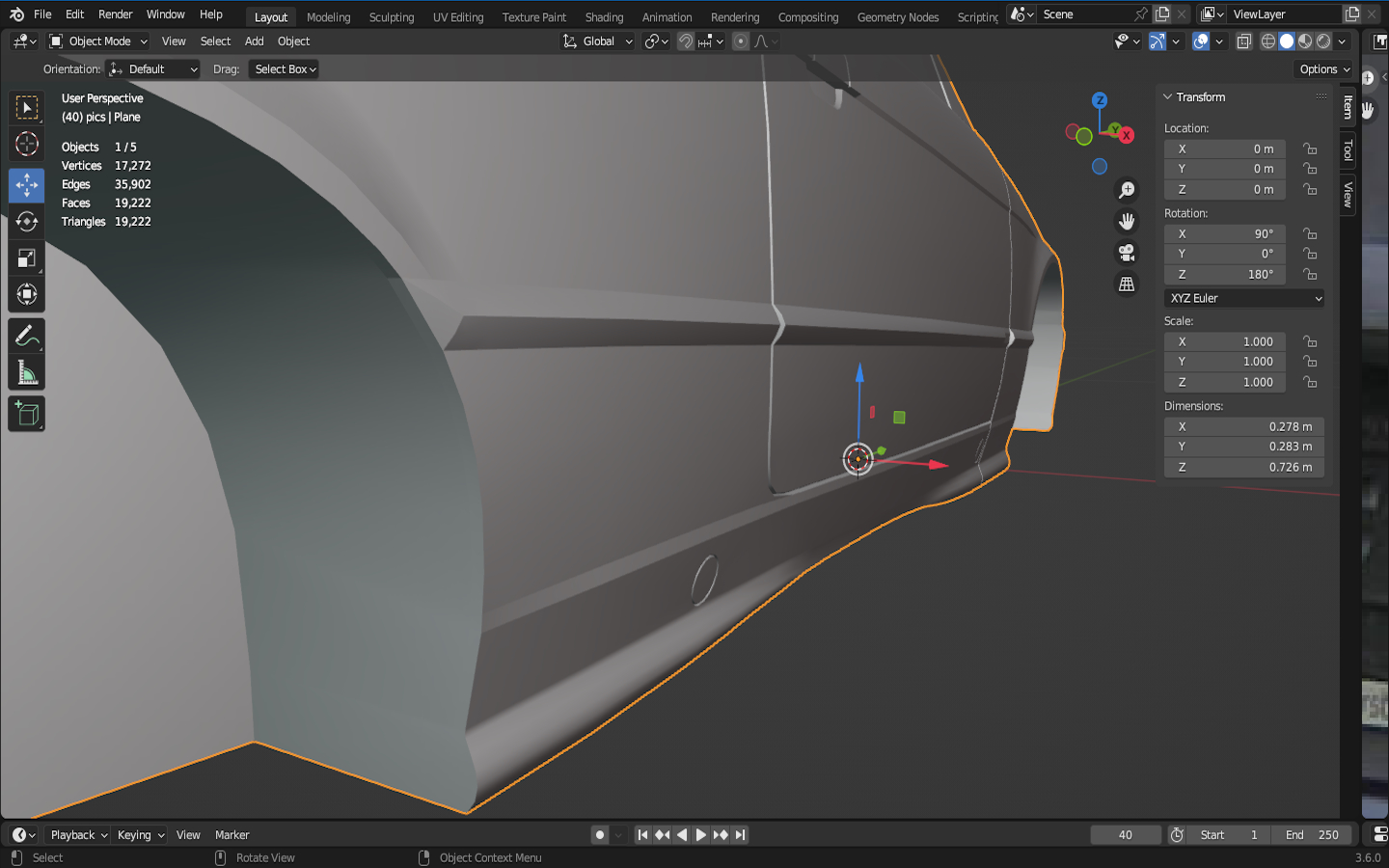The width and height of the screenshot is (1389, 868).
Task: Open the XYZ Euler rotation mode dropdown
Action: point(1243,298)
